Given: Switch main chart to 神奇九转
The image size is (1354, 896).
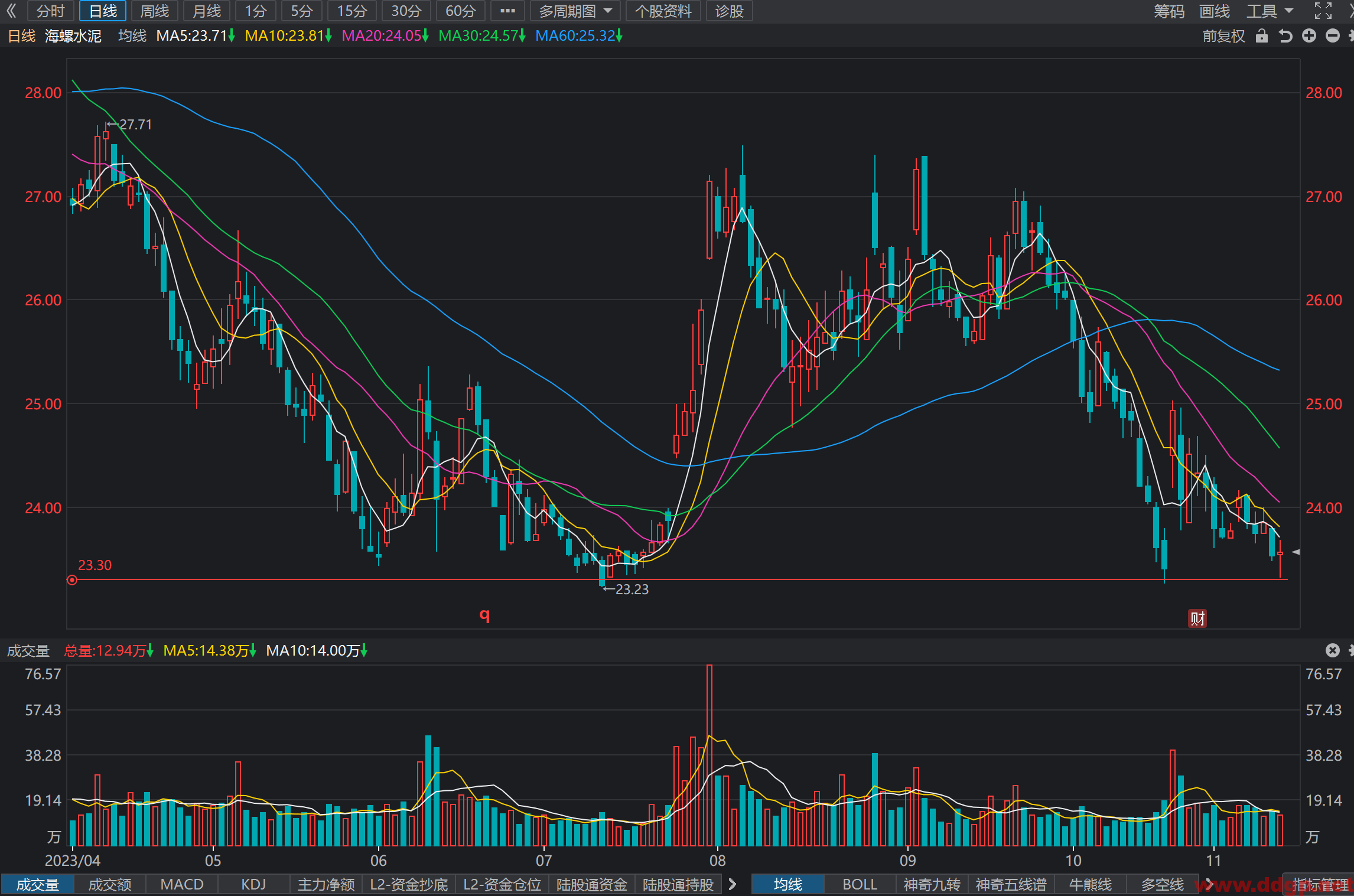Looking at the screenshot, I should [932, 884].
